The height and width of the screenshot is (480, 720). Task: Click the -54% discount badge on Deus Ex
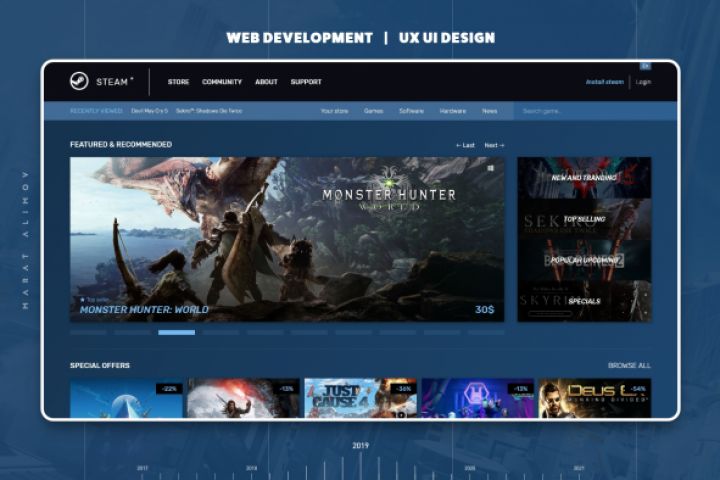638,389
